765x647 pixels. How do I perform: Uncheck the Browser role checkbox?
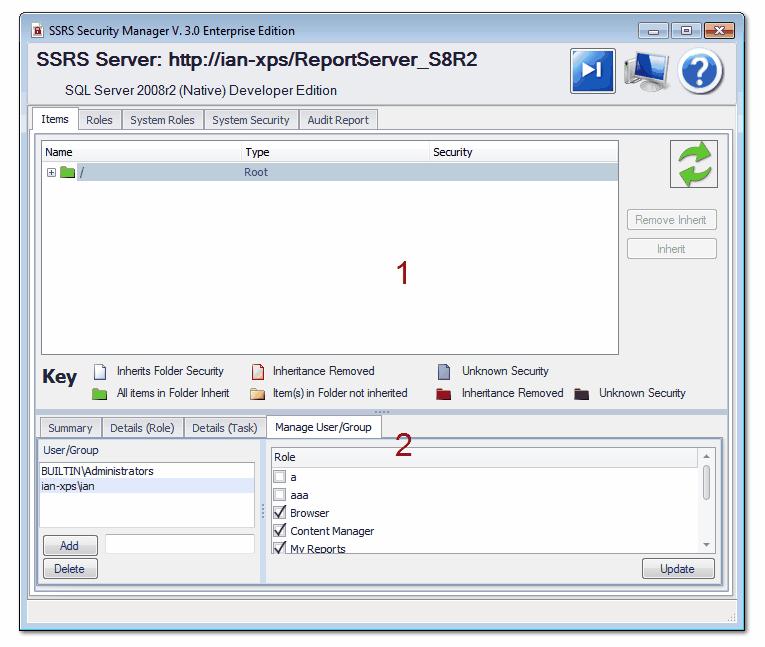click(x=280, y=512)
